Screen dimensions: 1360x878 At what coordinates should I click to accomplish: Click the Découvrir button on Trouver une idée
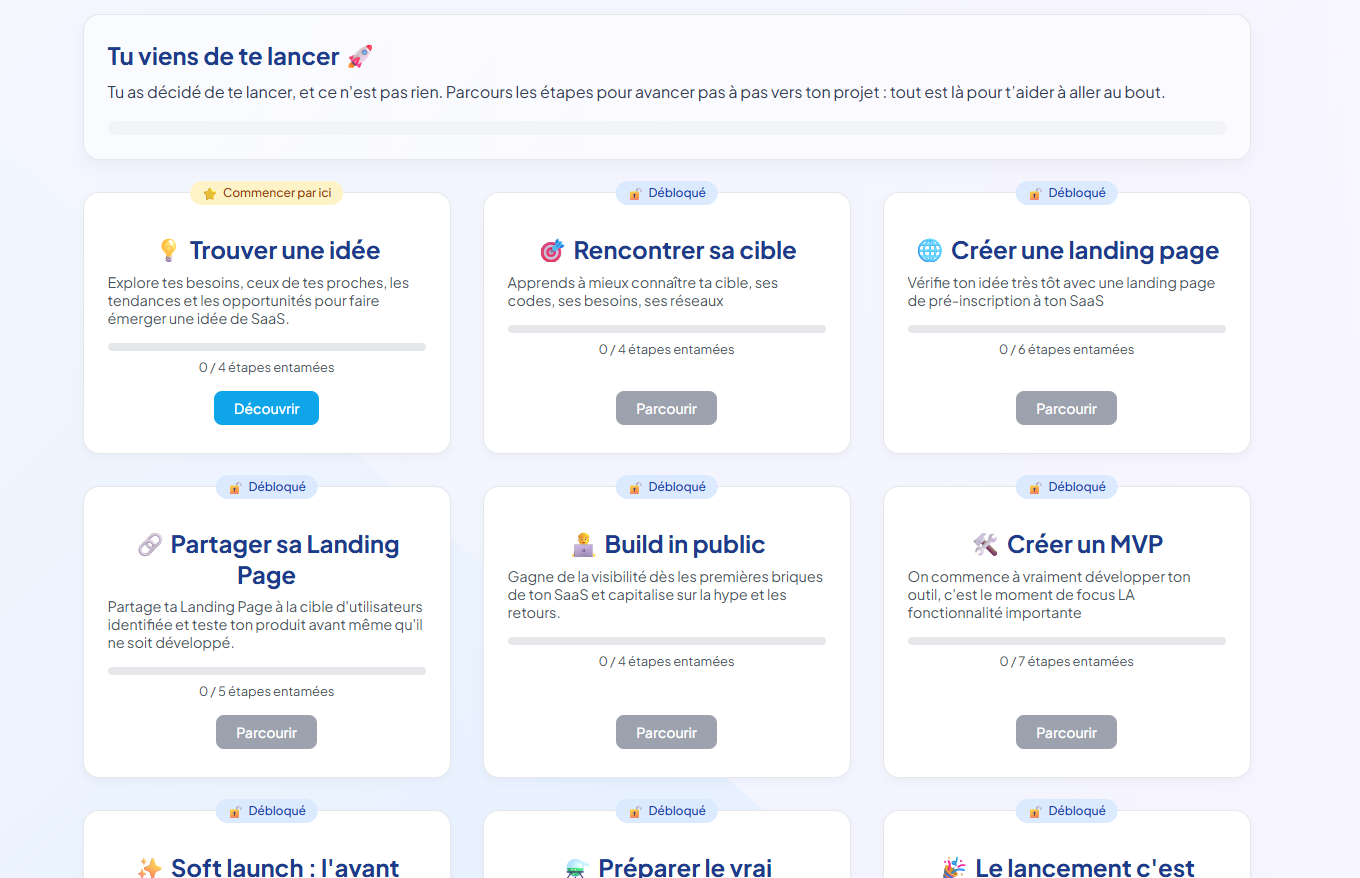(266, 408)
